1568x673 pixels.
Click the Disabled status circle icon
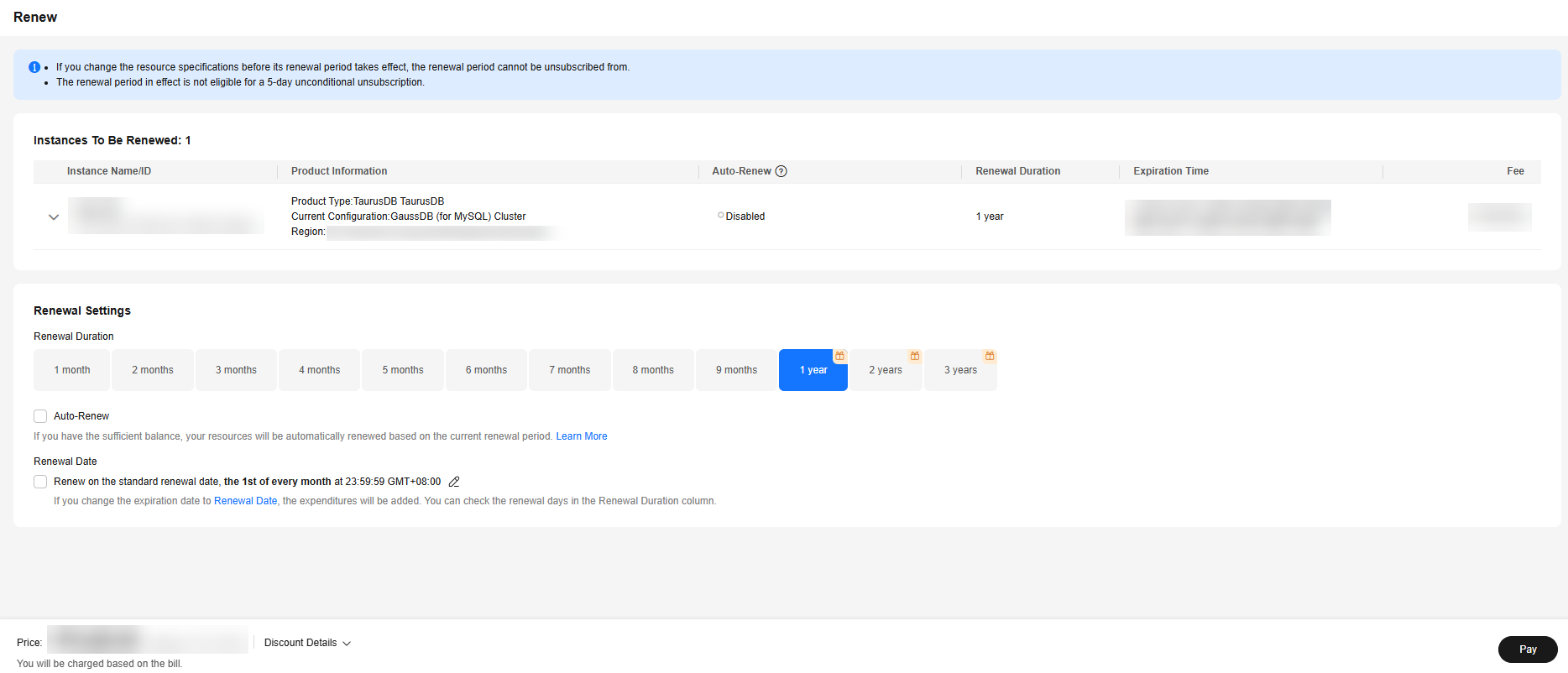click(x=720, y=216)
